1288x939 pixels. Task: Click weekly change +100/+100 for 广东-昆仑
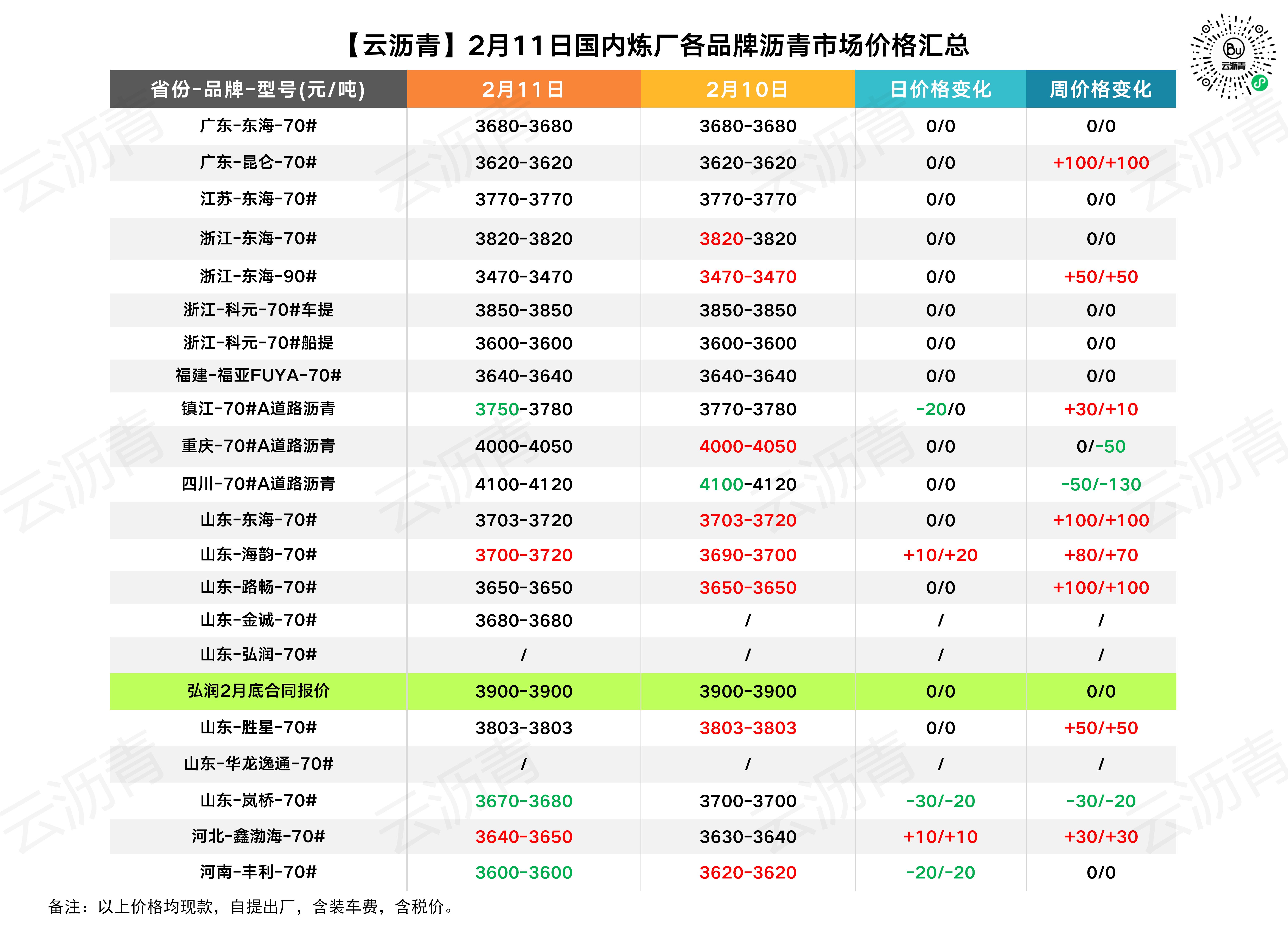coord(1101,163)
